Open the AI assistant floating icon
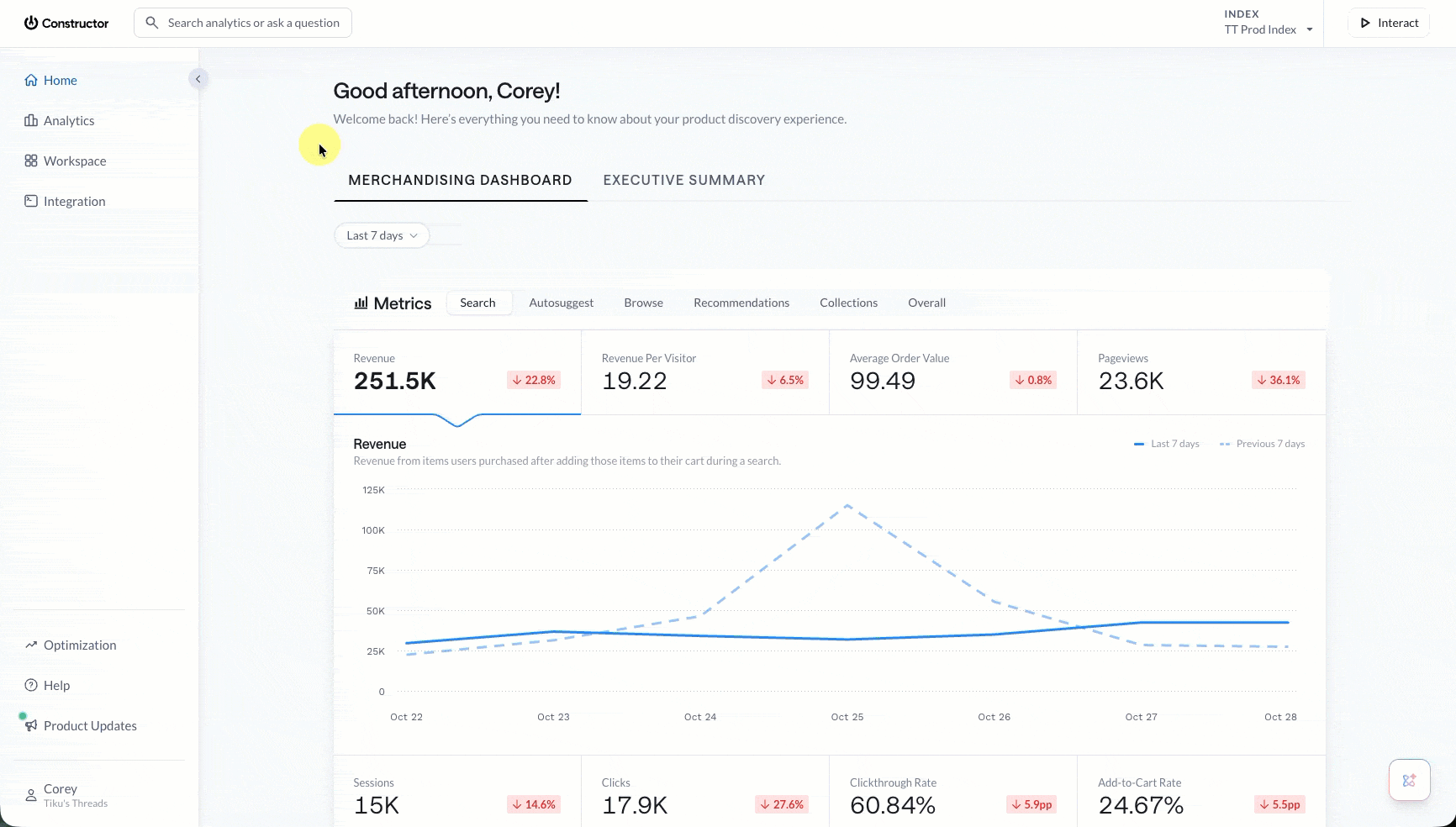This screenshot has height=827, width=1456. point(1410,780)
